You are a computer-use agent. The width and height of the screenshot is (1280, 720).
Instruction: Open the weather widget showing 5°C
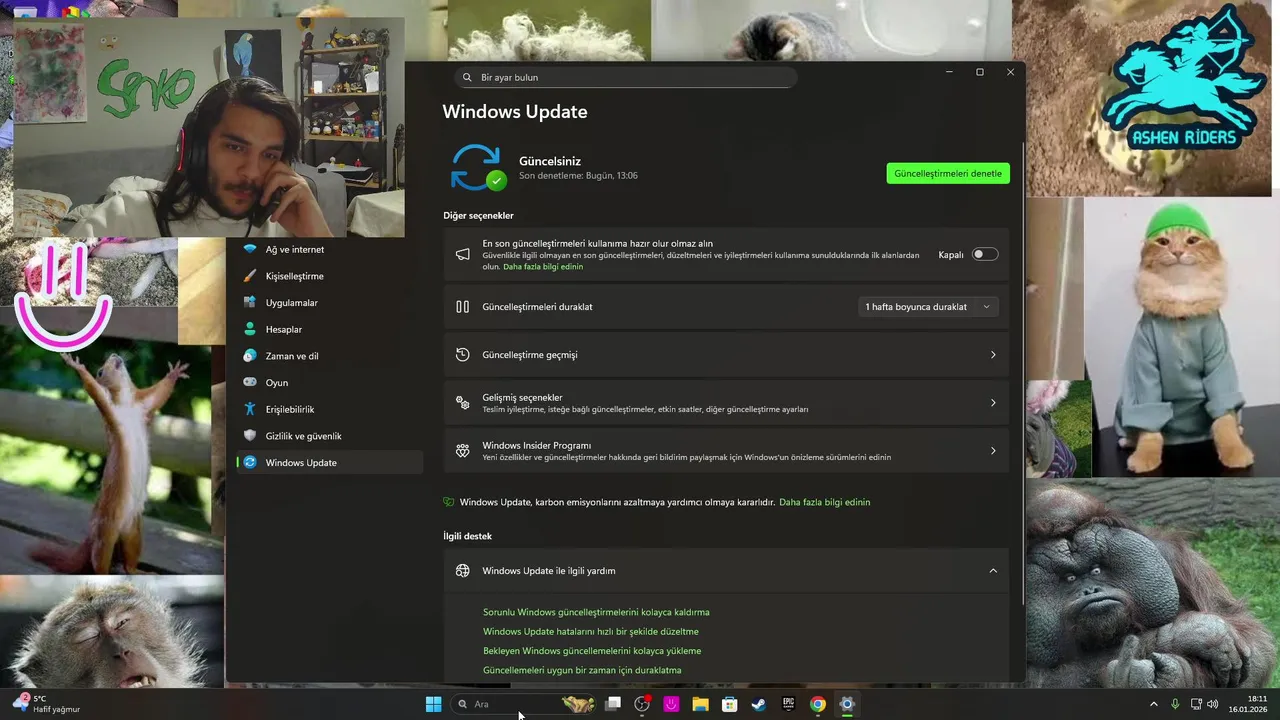[47, 704]
